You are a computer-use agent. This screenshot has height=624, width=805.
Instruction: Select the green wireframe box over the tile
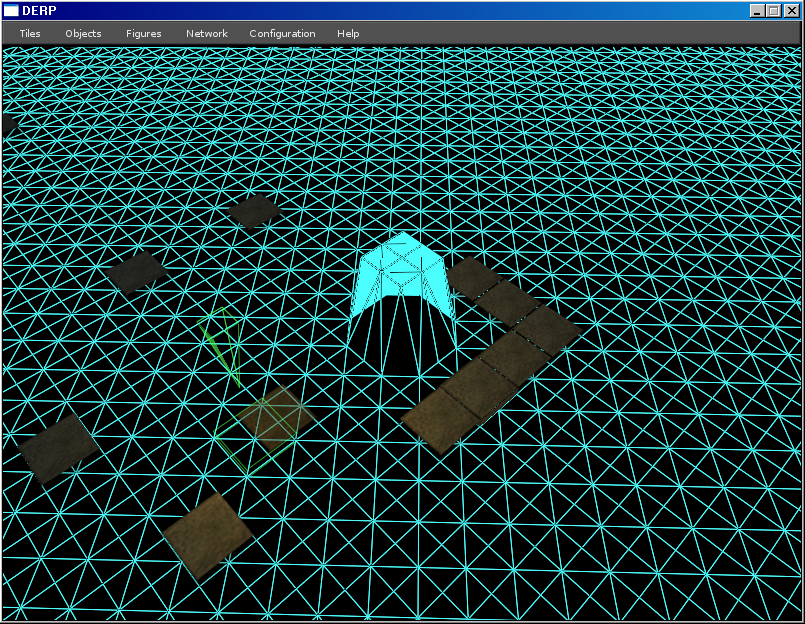tap(257, 436)
